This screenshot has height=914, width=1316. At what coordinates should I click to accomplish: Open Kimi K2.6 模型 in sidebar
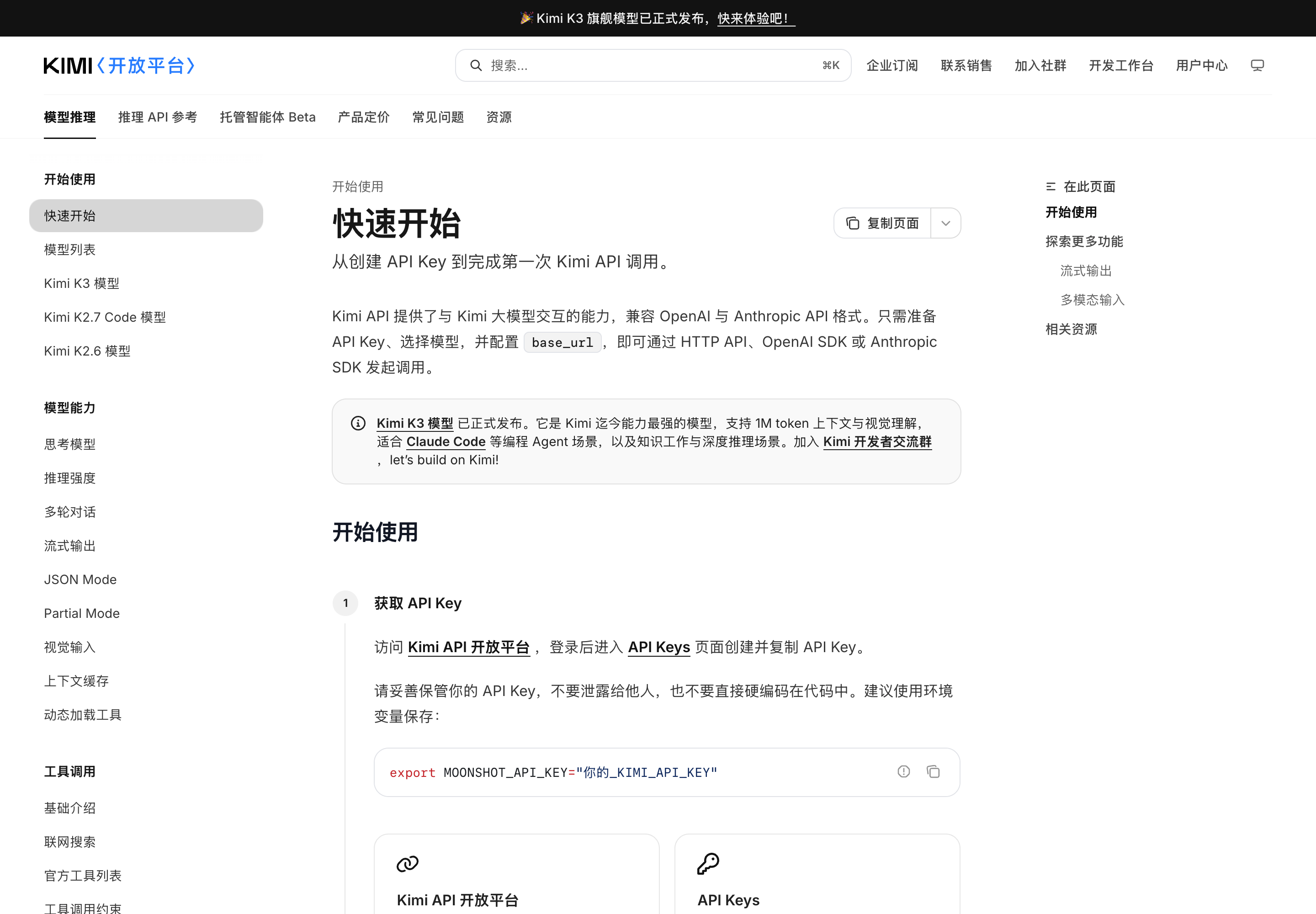pos(146,351)
